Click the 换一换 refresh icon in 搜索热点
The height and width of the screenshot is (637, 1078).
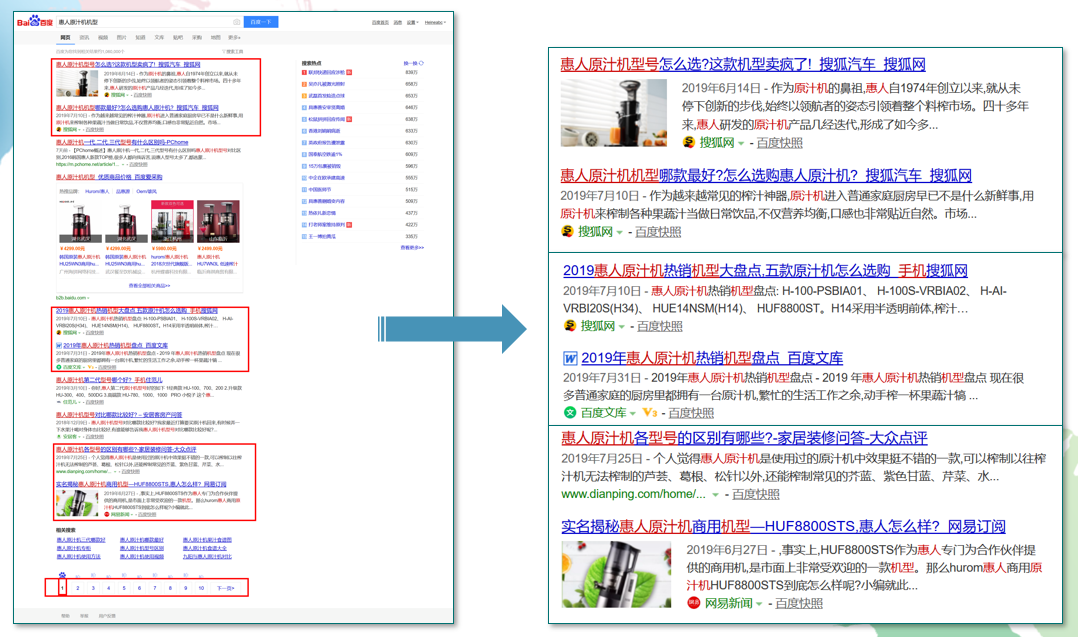421,63
